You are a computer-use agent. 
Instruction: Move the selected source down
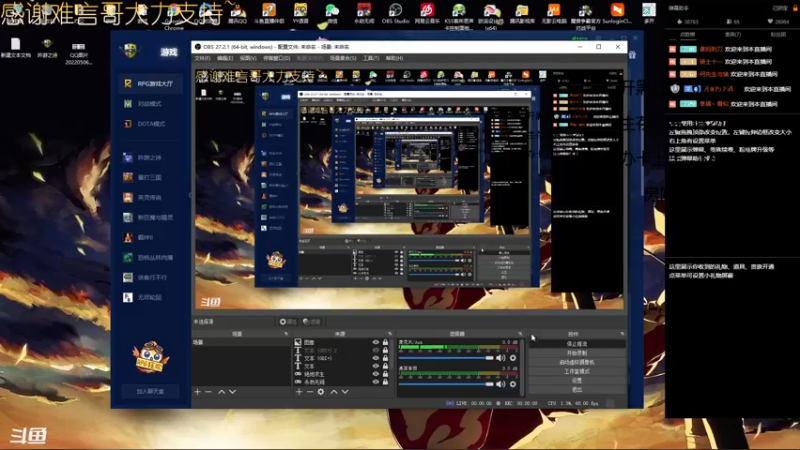tap(345, 392)
